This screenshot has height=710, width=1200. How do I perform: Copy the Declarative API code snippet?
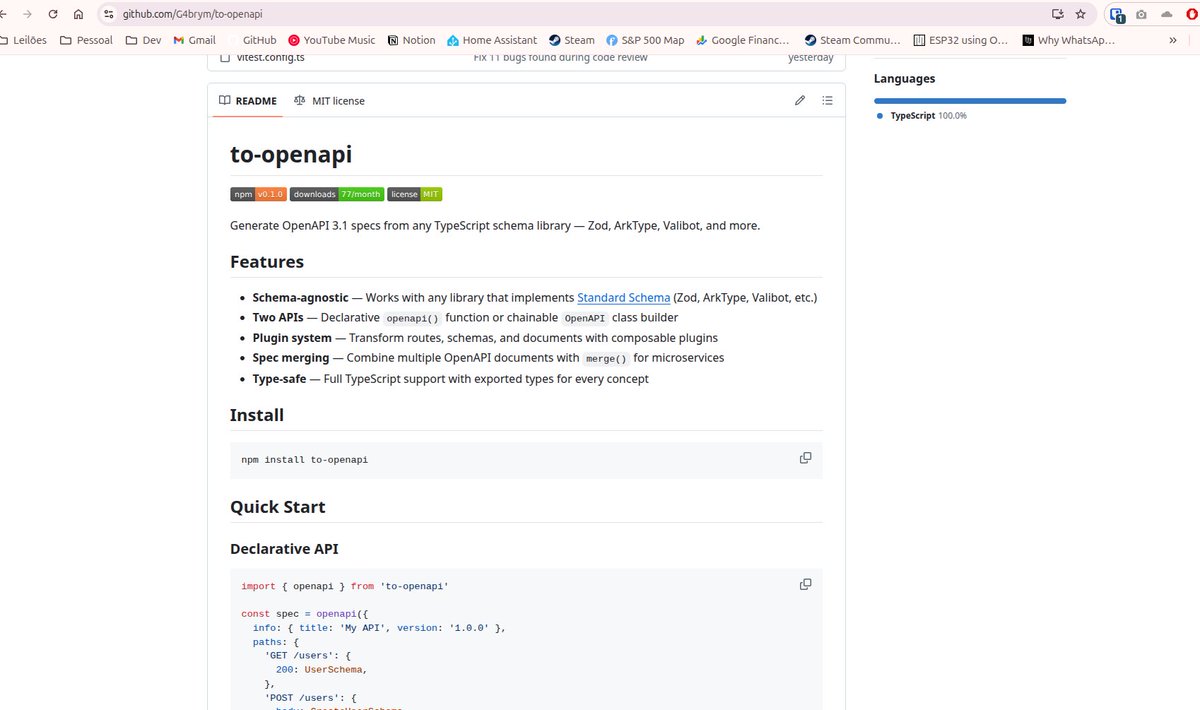[x=805, y=584]
